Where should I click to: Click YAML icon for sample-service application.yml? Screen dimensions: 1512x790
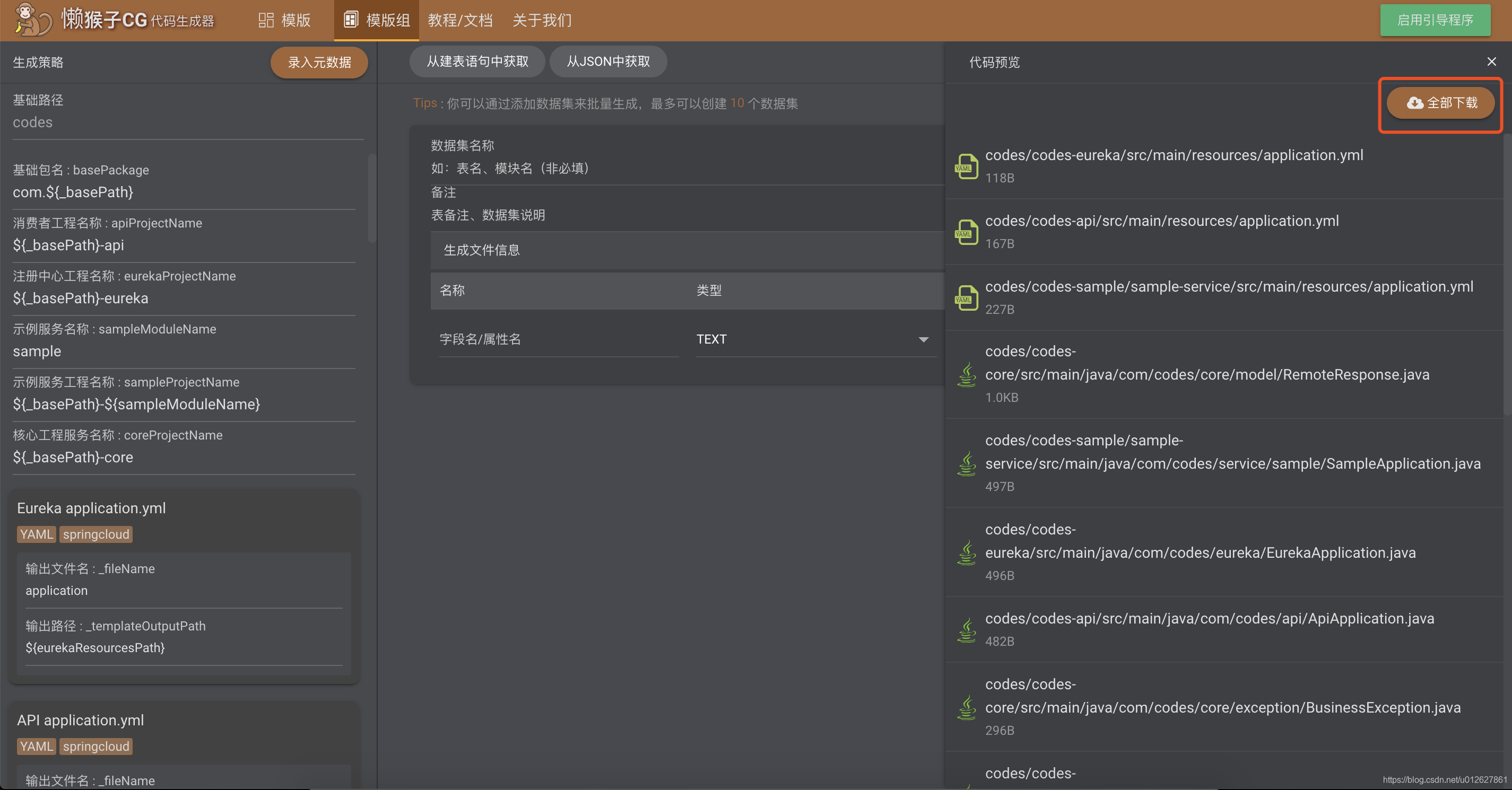pos(967,298)
